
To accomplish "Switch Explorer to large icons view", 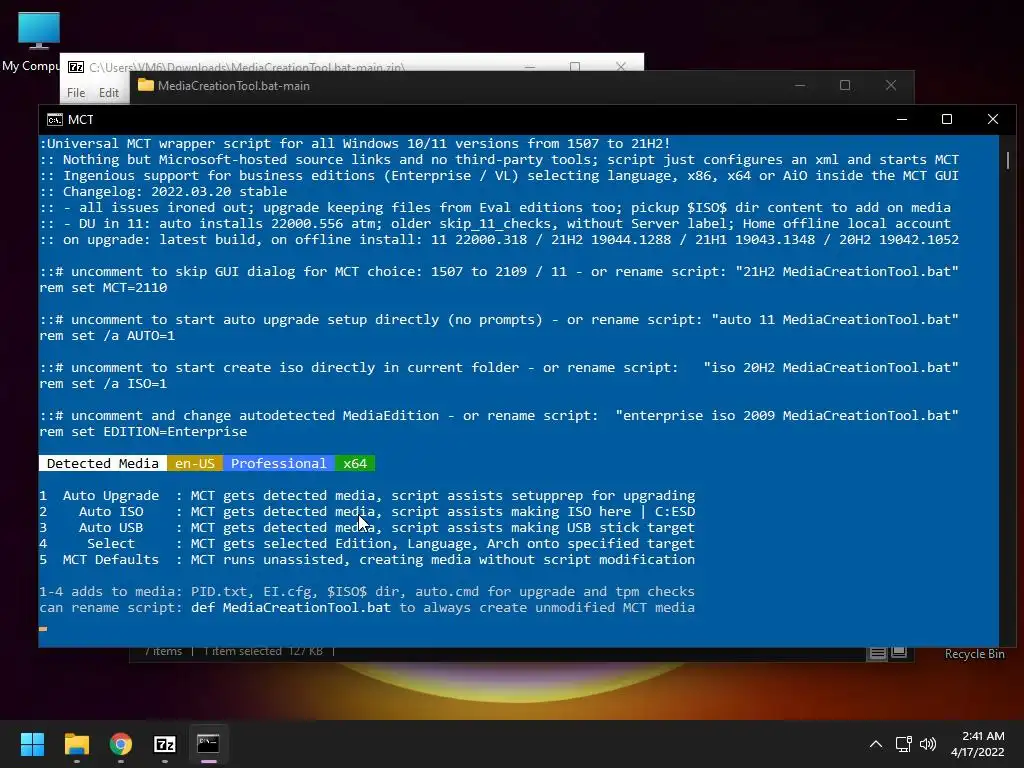I will pyautogui.click(x=899, y=652).
